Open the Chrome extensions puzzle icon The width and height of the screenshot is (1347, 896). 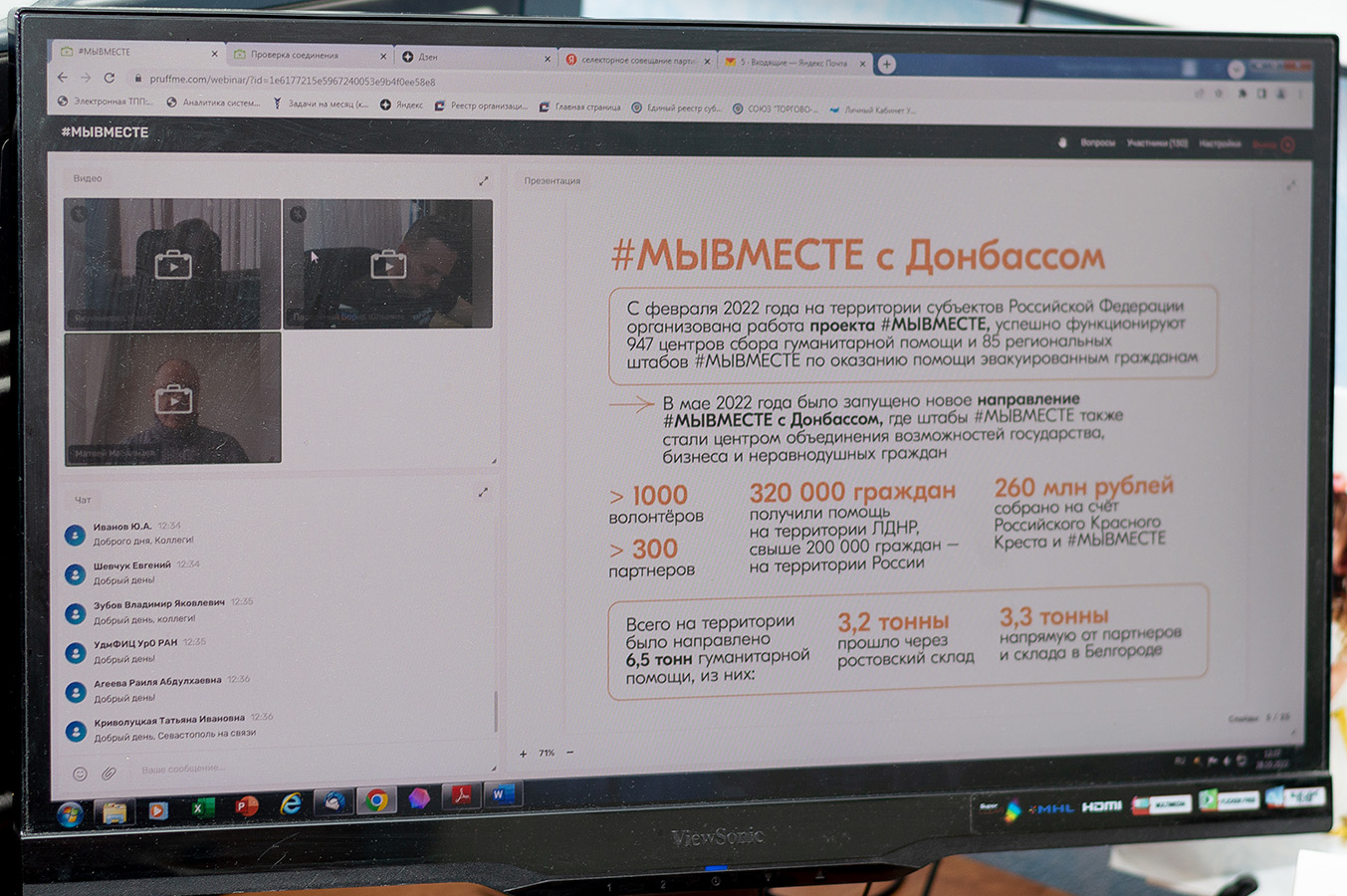coord(1242,94)
